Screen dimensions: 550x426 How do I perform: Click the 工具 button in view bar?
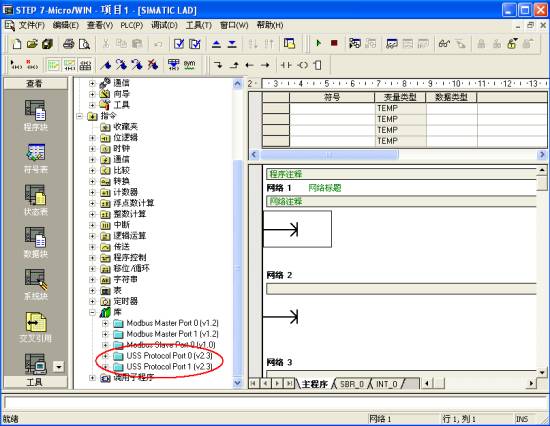click(x=35, y=382)
